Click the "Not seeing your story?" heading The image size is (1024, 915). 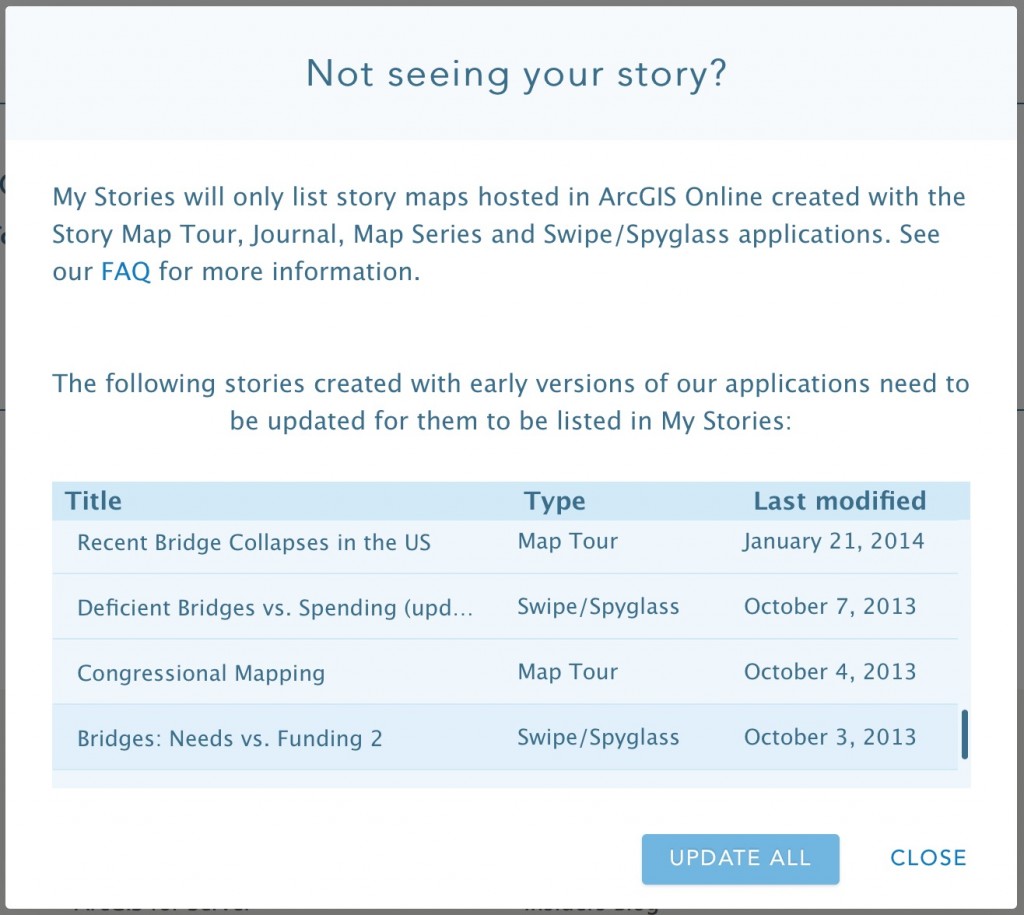pos(516,73)
